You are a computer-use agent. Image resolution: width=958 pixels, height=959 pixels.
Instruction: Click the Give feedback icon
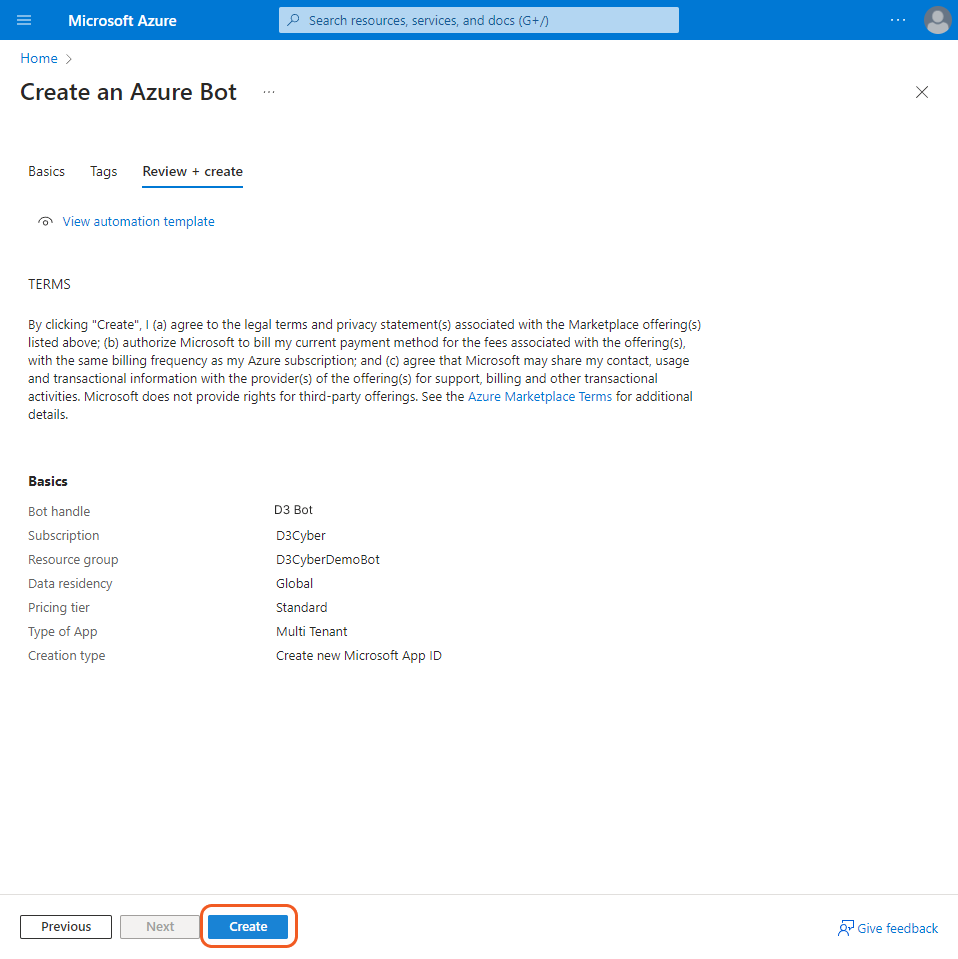[845, 928]
